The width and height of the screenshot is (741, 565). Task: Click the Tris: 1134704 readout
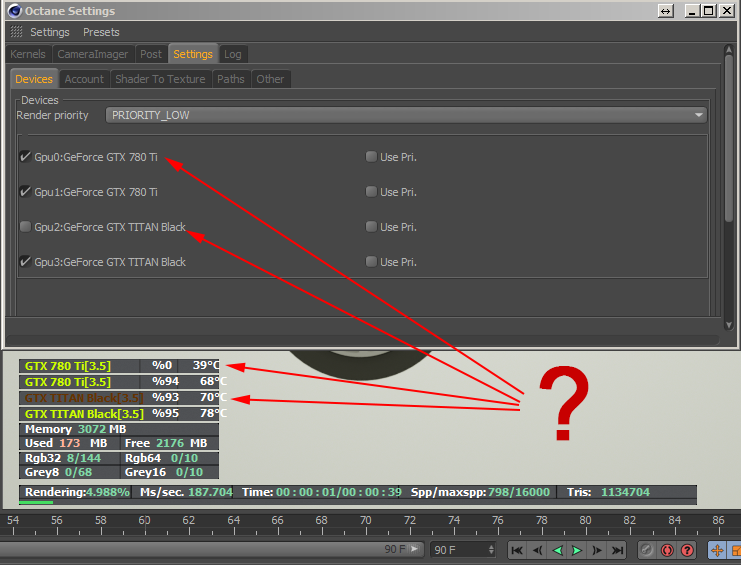(x=608, y=492)
